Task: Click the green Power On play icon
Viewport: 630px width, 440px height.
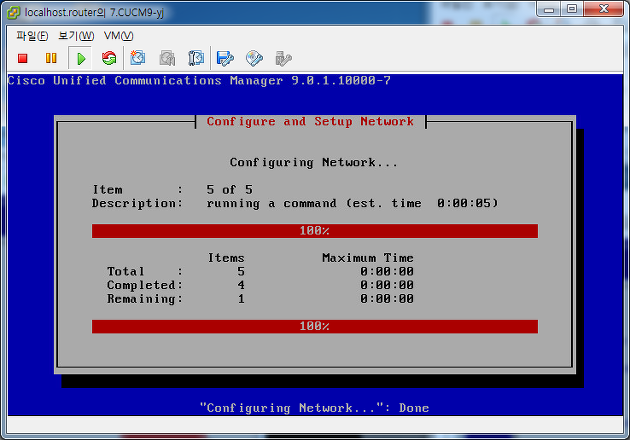Action: click(x=81, y=59)
